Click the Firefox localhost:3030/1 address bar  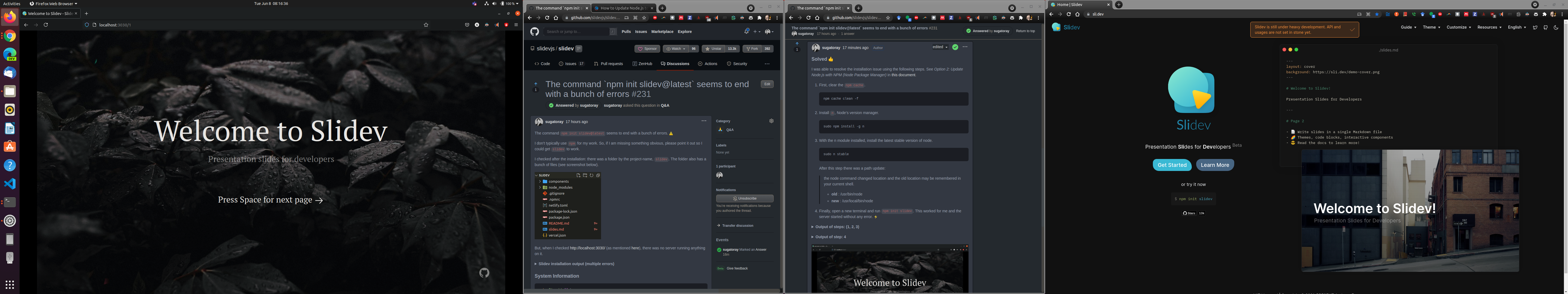coord(256,25)
